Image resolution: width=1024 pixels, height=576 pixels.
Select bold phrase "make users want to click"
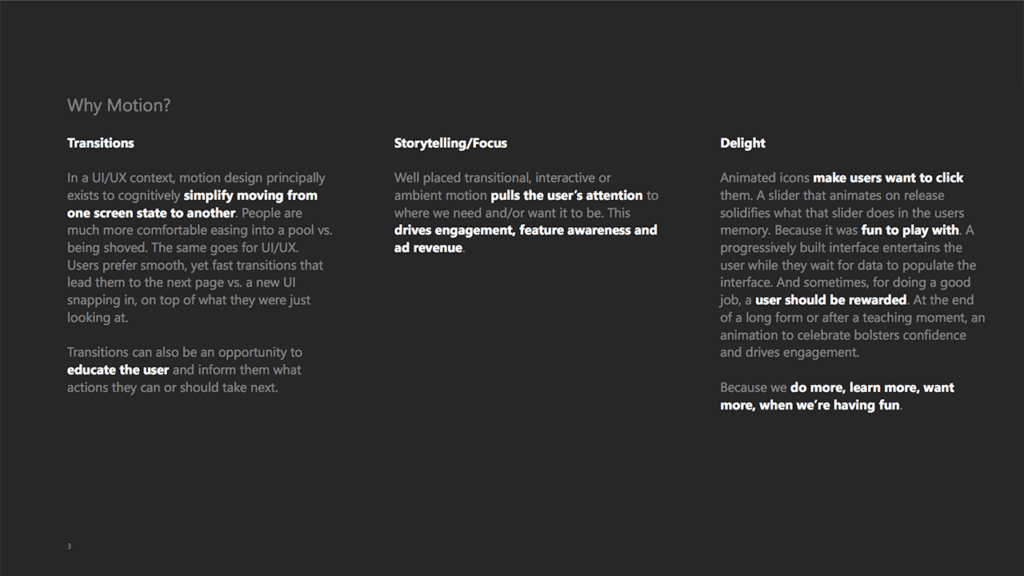click(x=888, y=178)
